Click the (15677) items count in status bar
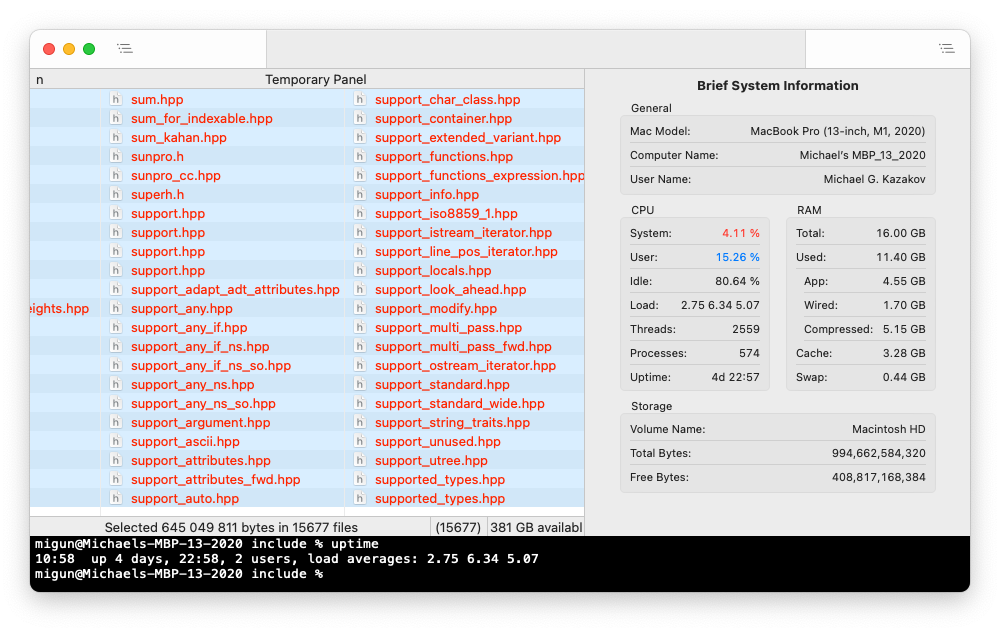This screenshot has height=640, width=1000. click(459, 527)
